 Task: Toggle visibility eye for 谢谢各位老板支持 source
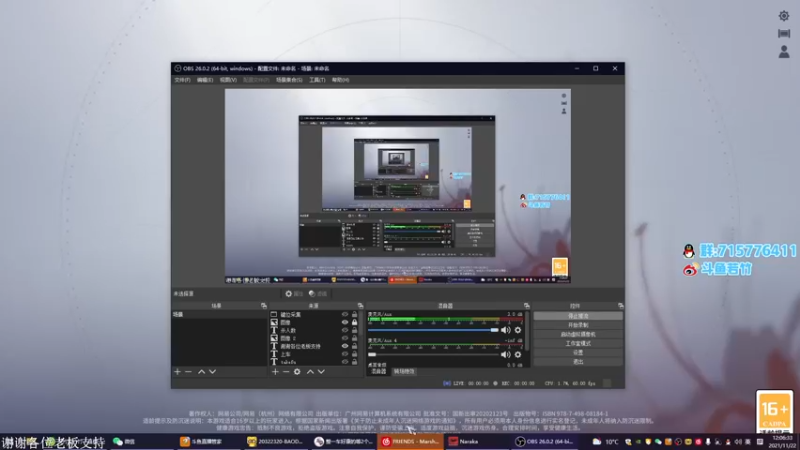coord(345,346)
